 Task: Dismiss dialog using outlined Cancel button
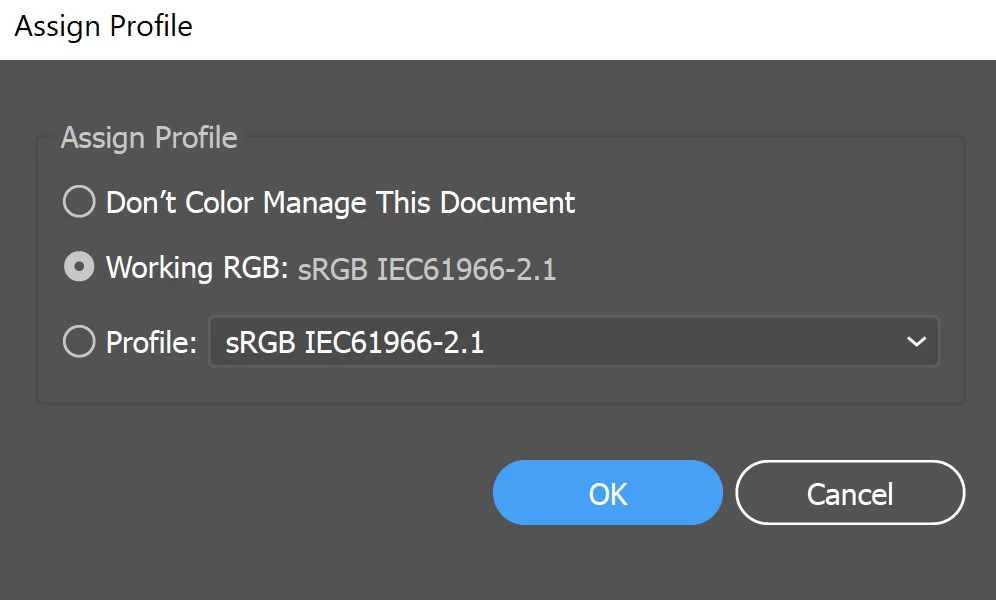tap(850, 493)
